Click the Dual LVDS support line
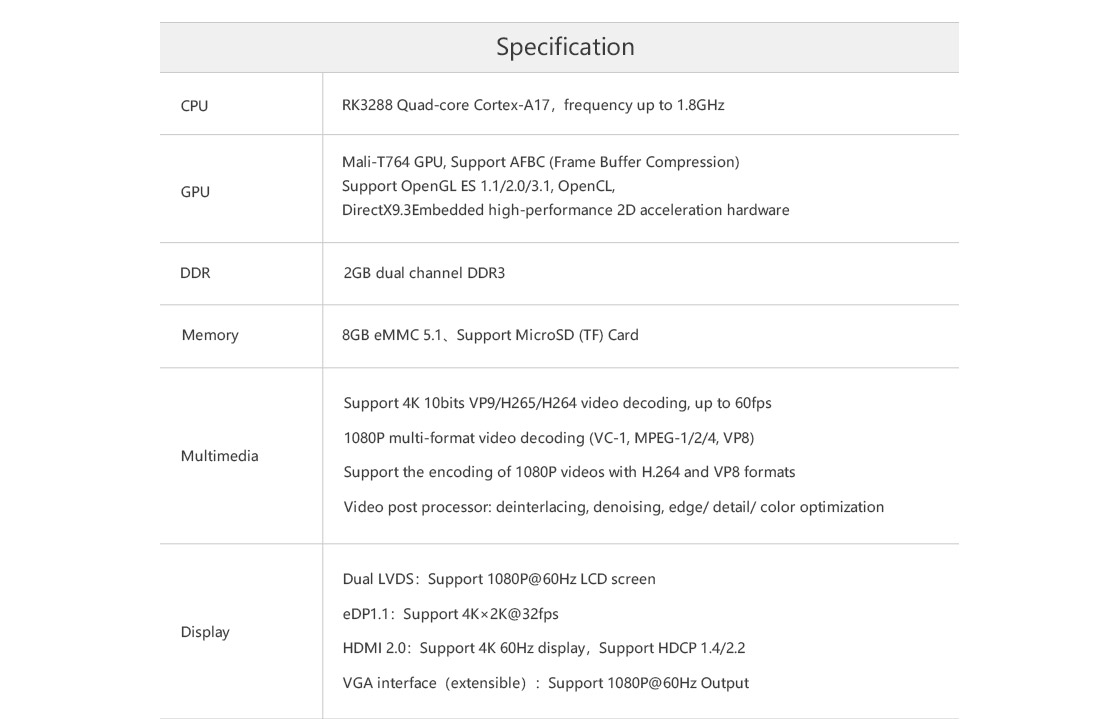The image size is (1118, 719). [499, 579]
